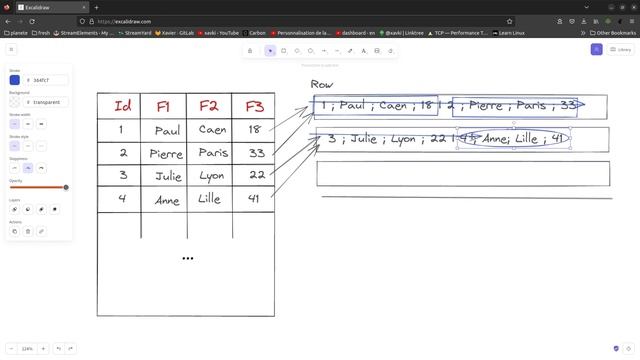
Task: Select the Selection arrow tool
Action: pos(270,51)
